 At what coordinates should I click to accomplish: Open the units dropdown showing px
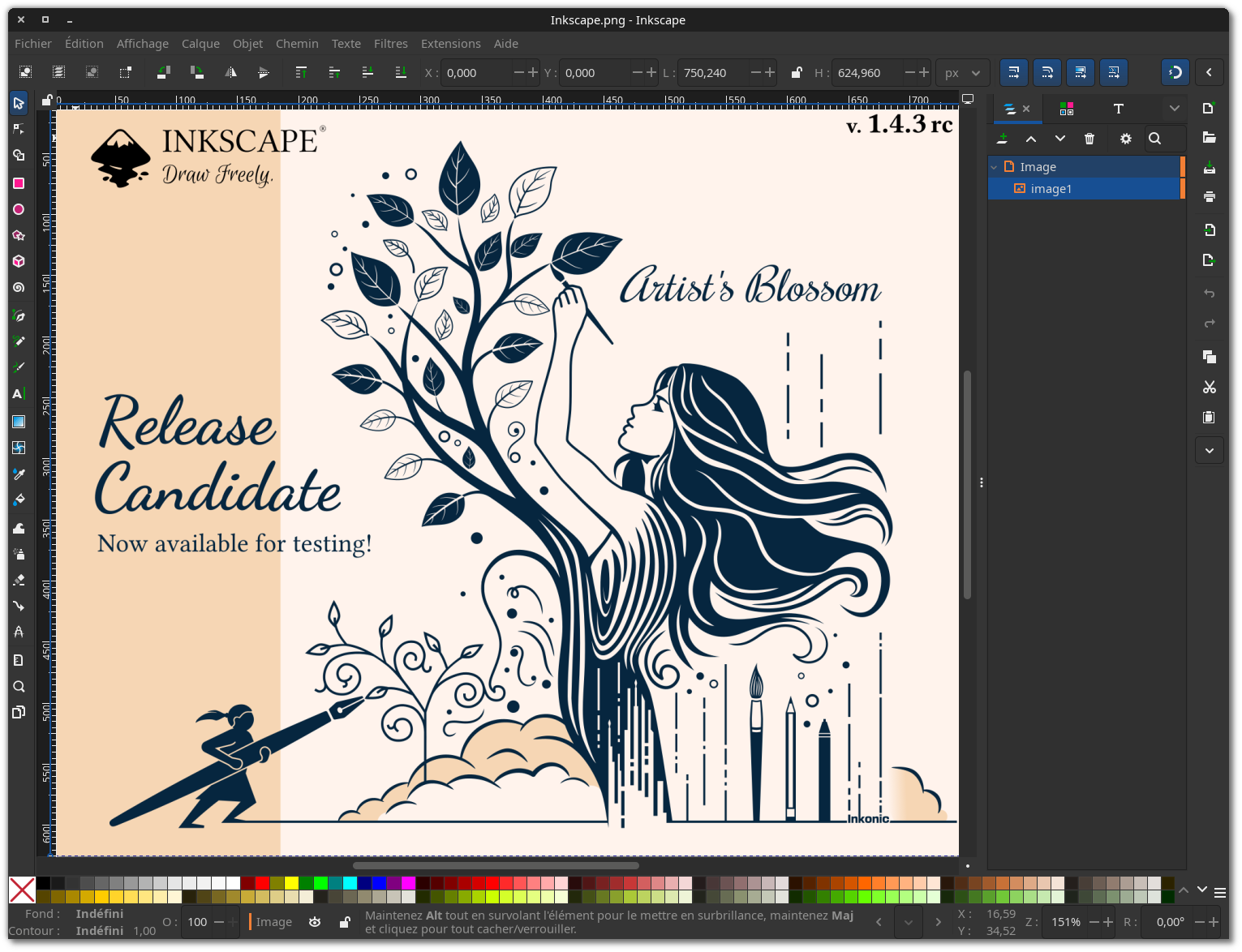[x=962, y=72]
